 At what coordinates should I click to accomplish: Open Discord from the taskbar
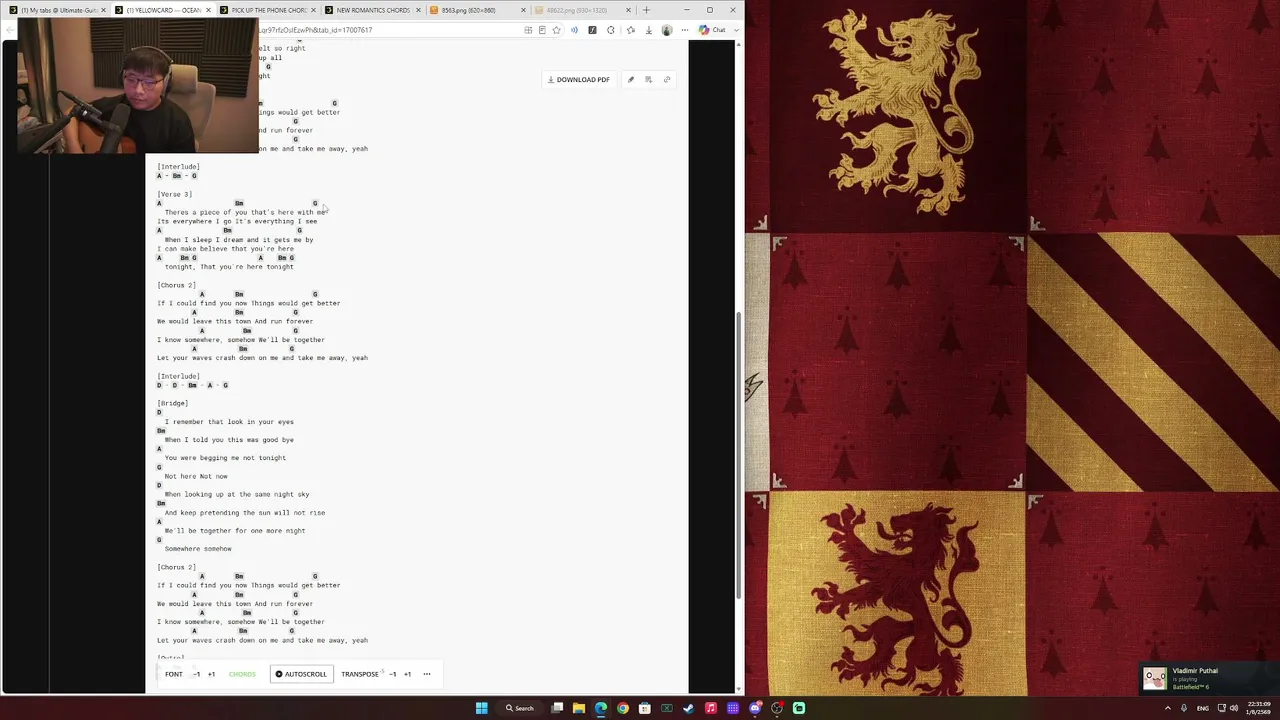[755, 708]
